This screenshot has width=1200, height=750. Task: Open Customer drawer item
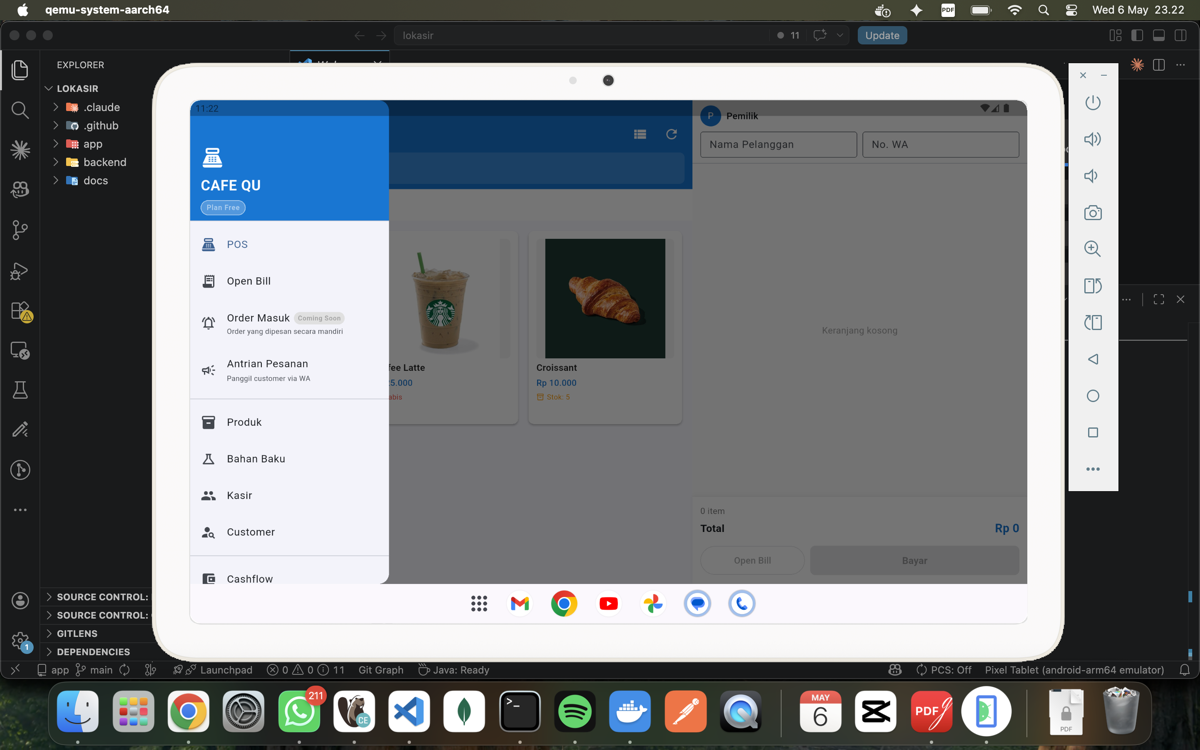289,532
